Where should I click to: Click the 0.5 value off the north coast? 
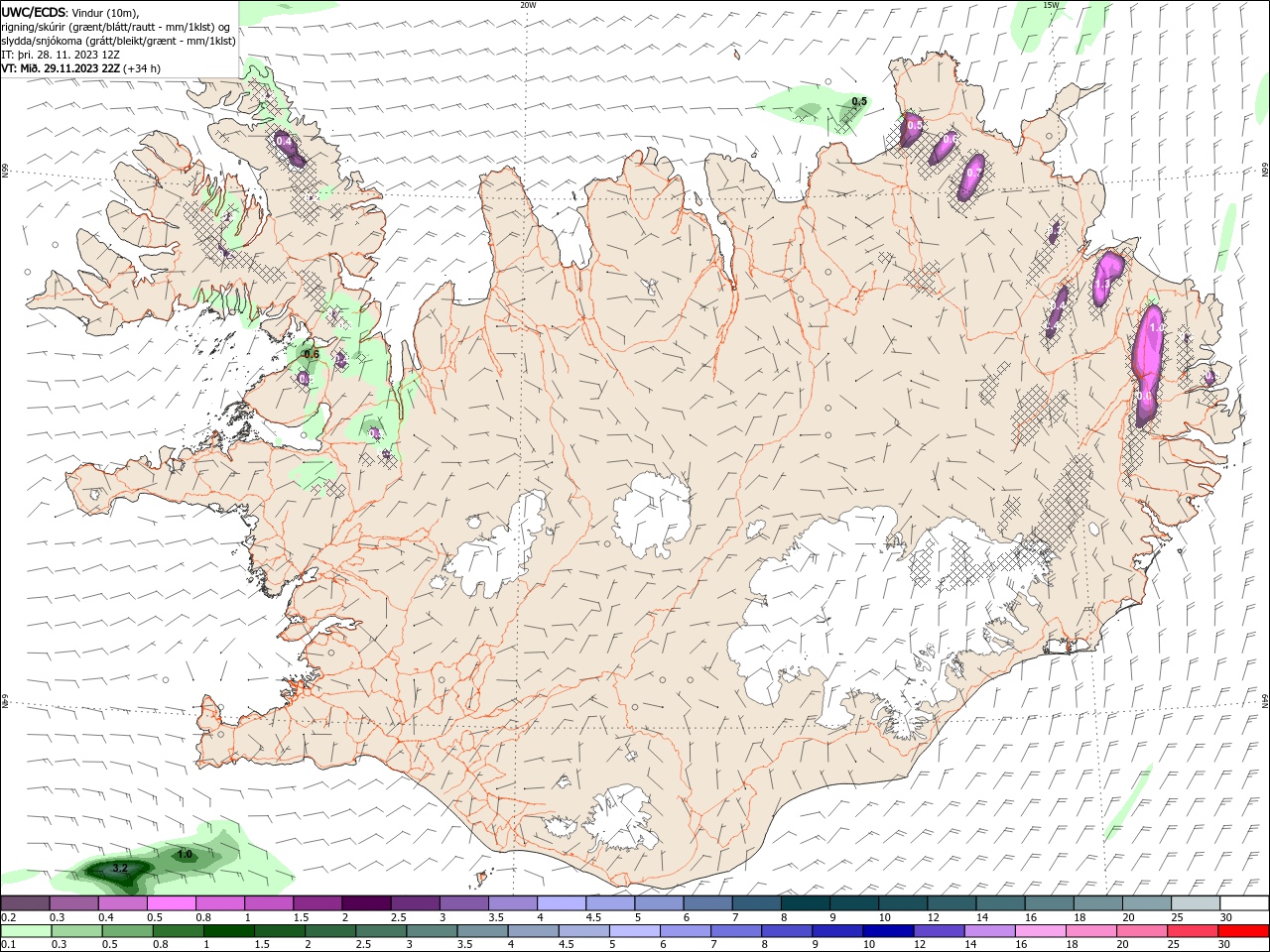click(x=859, y=101)
